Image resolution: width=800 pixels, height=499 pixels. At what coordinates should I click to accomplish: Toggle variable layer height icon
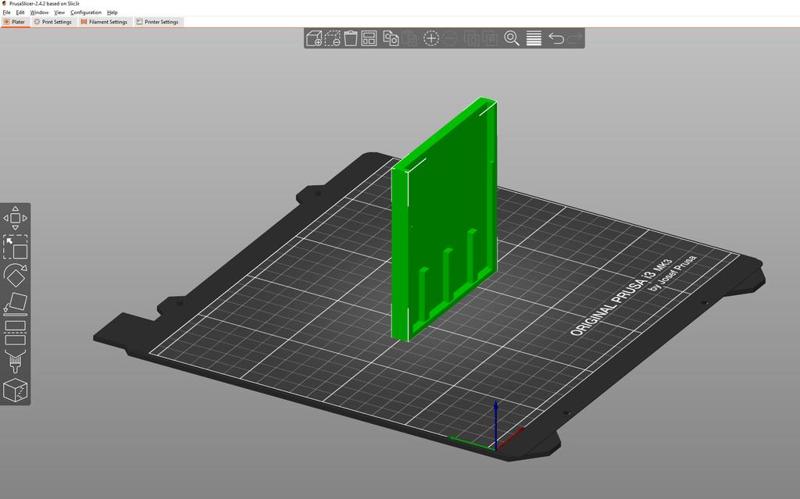click(x=534, y=38)
